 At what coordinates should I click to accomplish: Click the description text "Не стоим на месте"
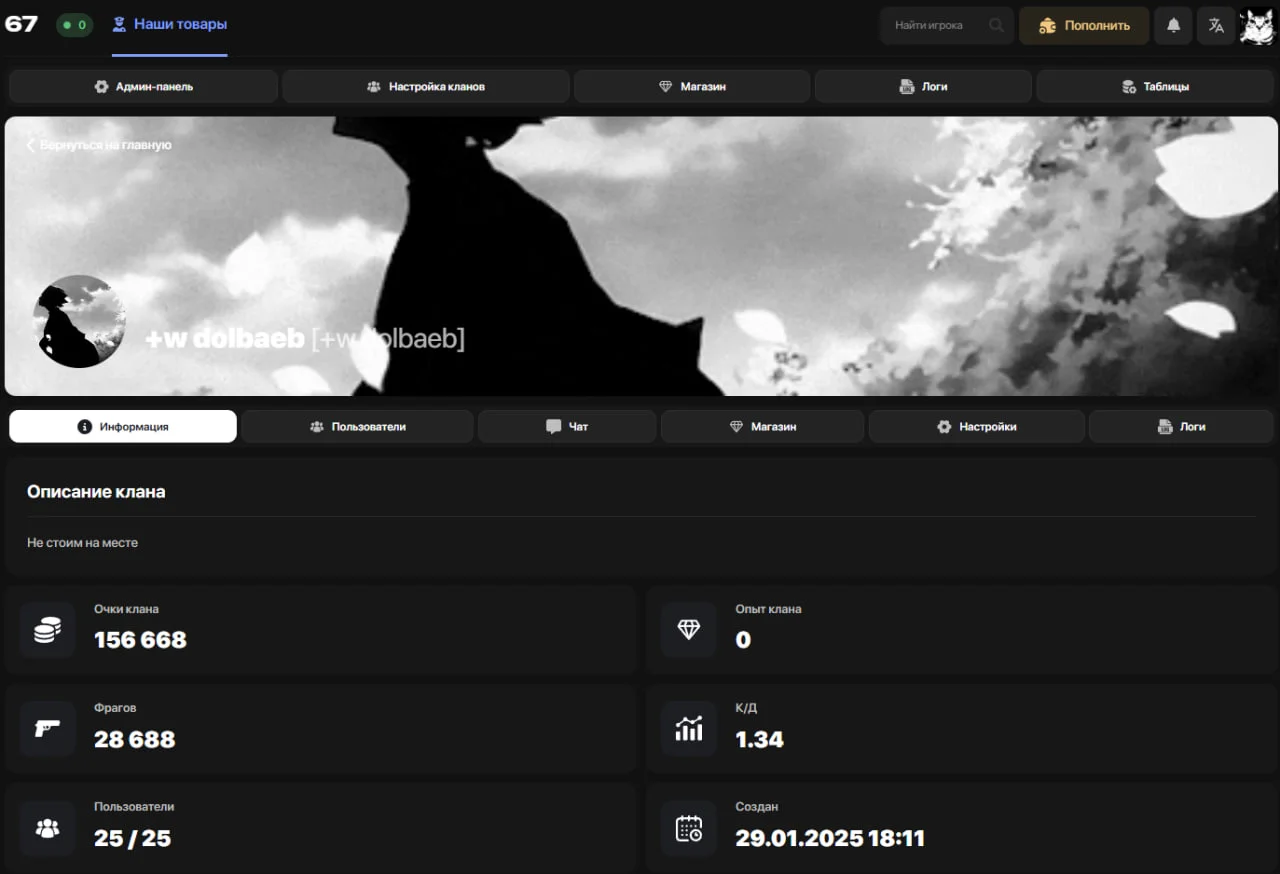tap(82, 543)
